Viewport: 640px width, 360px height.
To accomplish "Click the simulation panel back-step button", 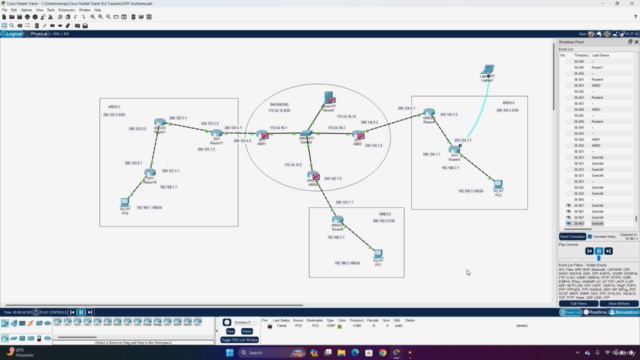I will click(x=589, y=251).
